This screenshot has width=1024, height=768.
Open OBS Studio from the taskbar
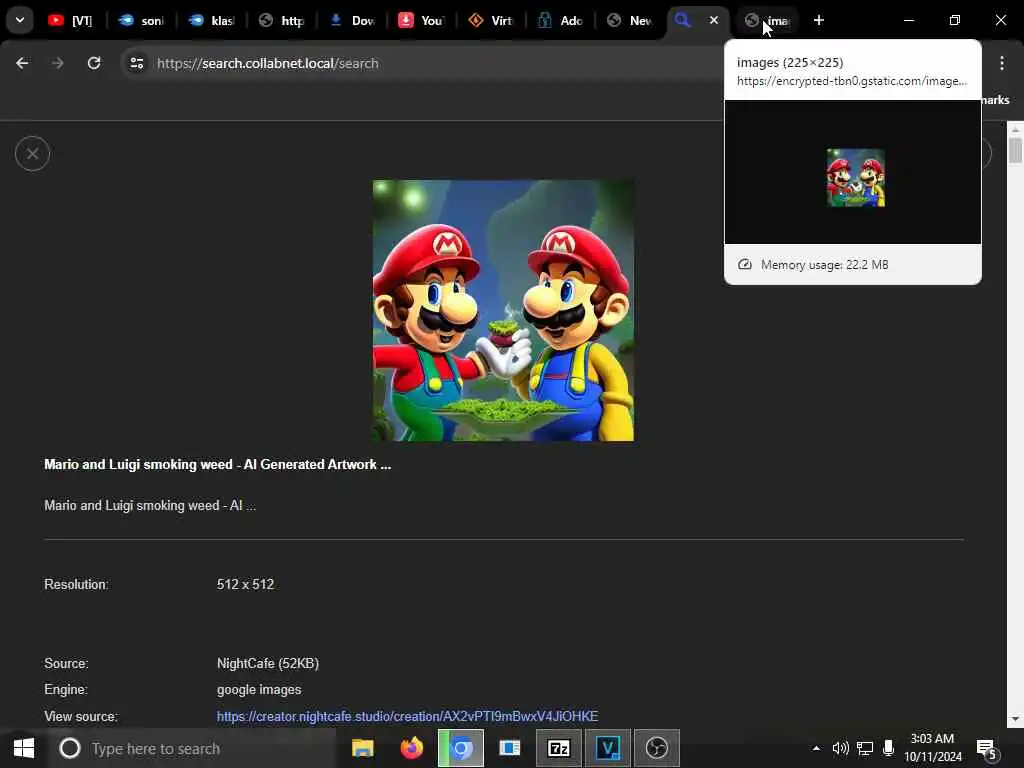[x=657, y=748]
